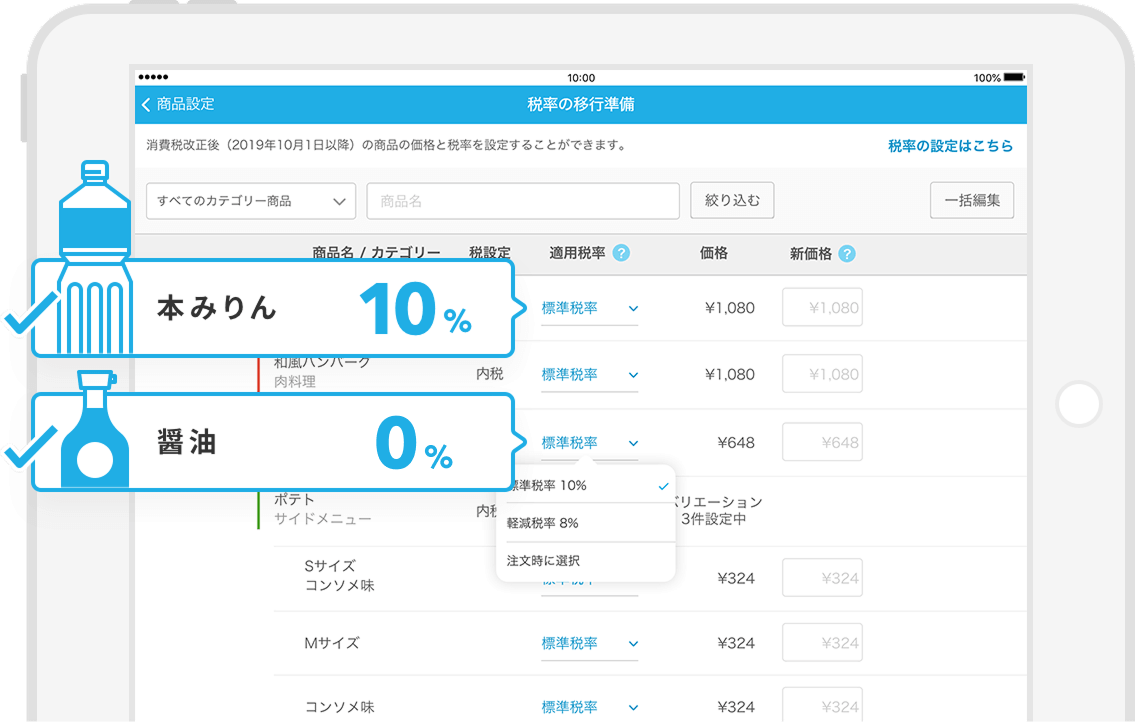Tap the battery indicator in status bar

[1013, 77]
